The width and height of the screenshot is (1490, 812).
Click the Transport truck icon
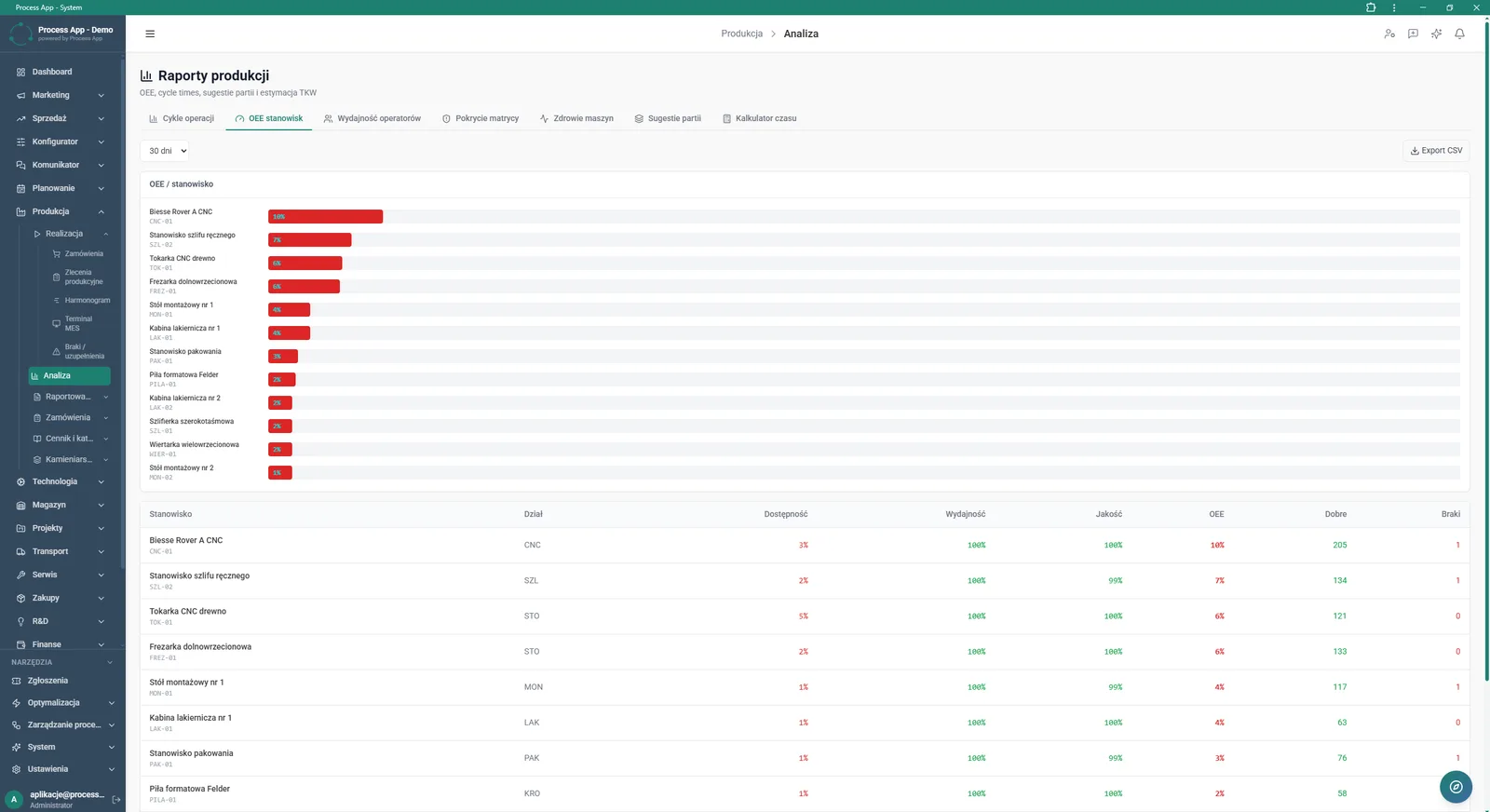click(20, 551)
